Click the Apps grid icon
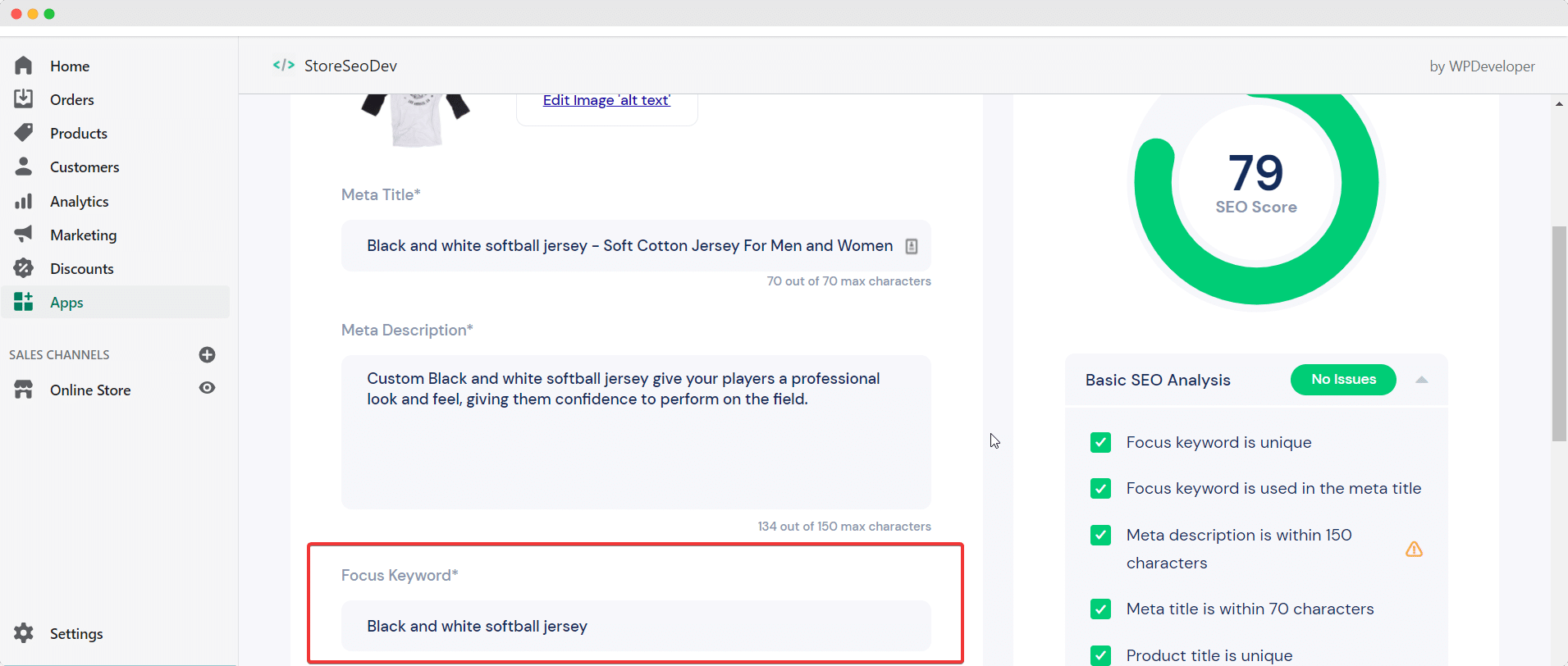Screen dimensions: 1568x666 click(24, 302)
